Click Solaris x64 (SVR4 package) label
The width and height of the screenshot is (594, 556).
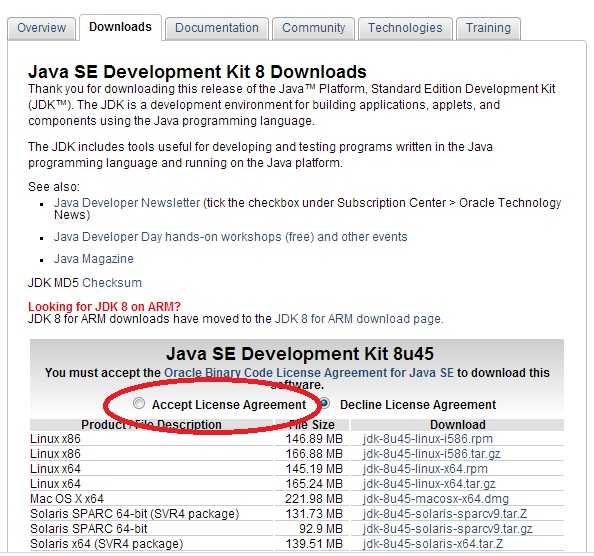(x=107, y=544)
